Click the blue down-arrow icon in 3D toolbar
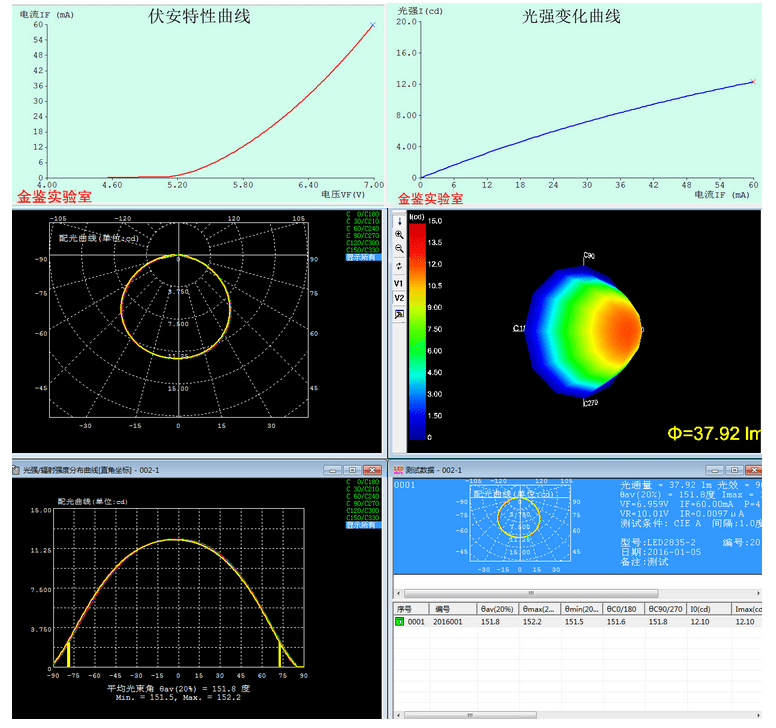 click(x=399, y=221)
